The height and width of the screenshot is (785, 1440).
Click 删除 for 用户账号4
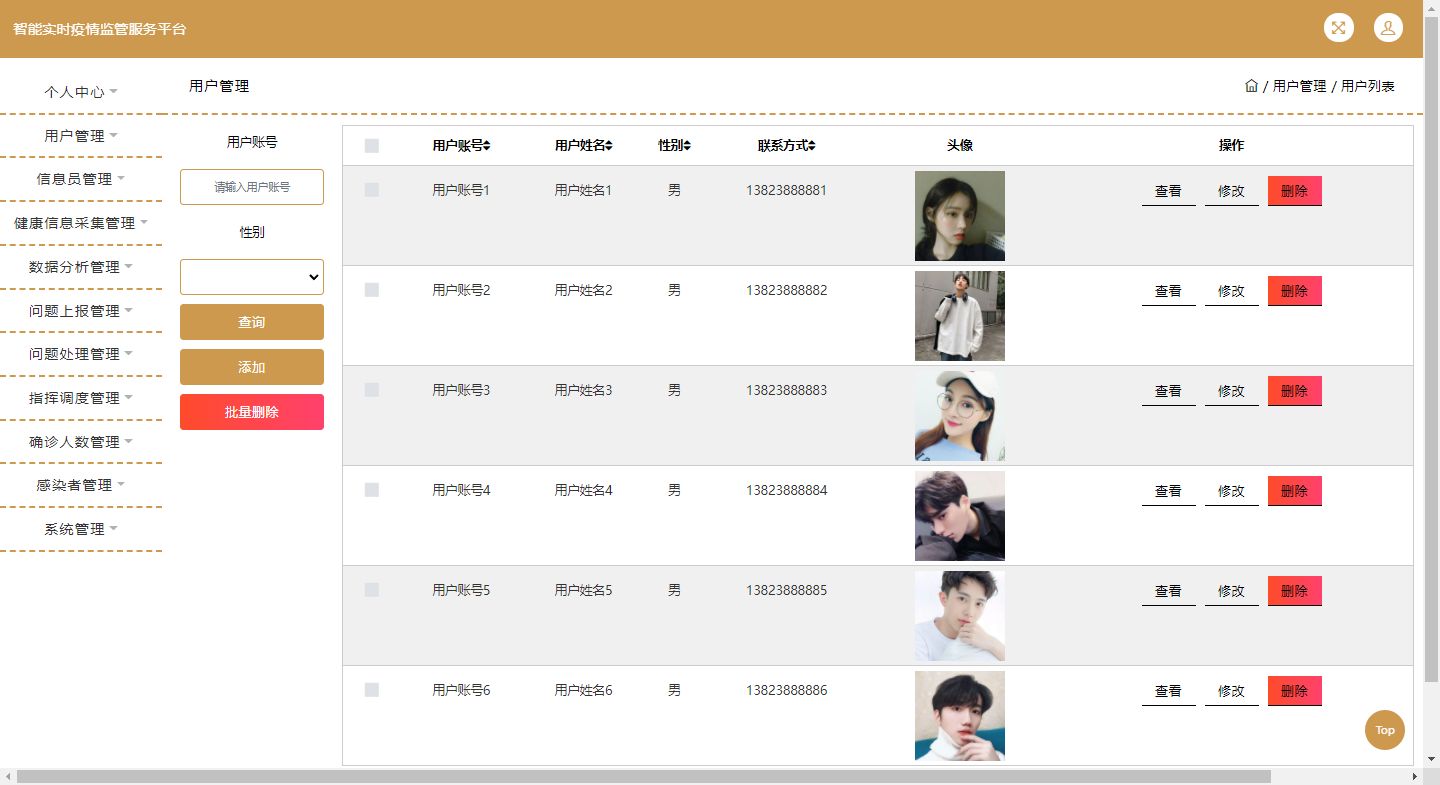tap(1294, 491)
